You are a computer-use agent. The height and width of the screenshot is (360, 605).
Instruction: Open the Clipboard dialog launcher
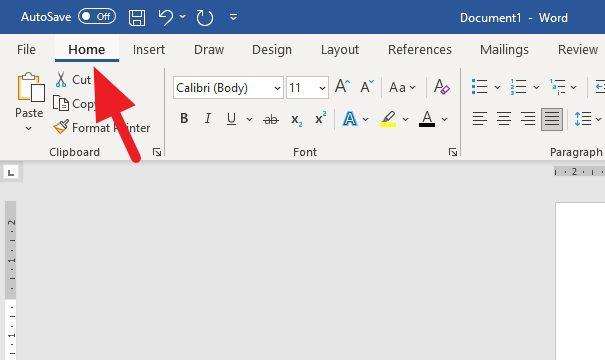tap(157, 152)
